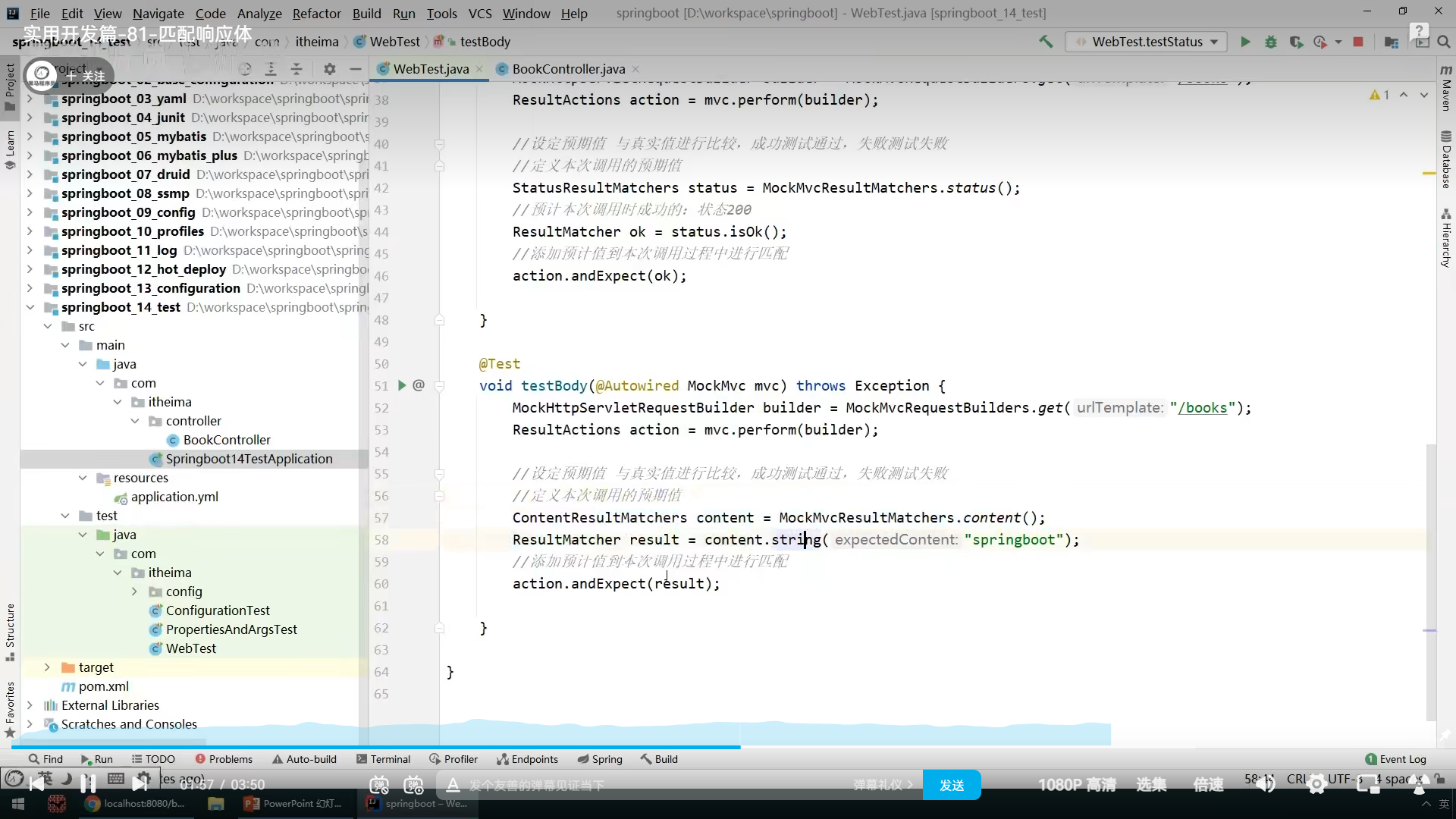
Task: Expand the config package under test
Action: (134, 591)
